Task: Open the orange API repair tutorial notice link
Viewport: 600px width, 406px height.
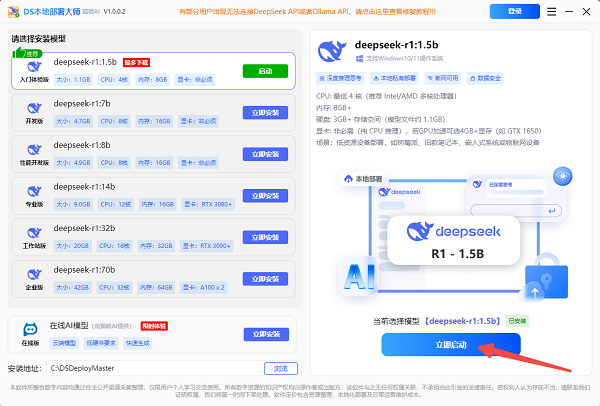Action: (x=307, y=11)
